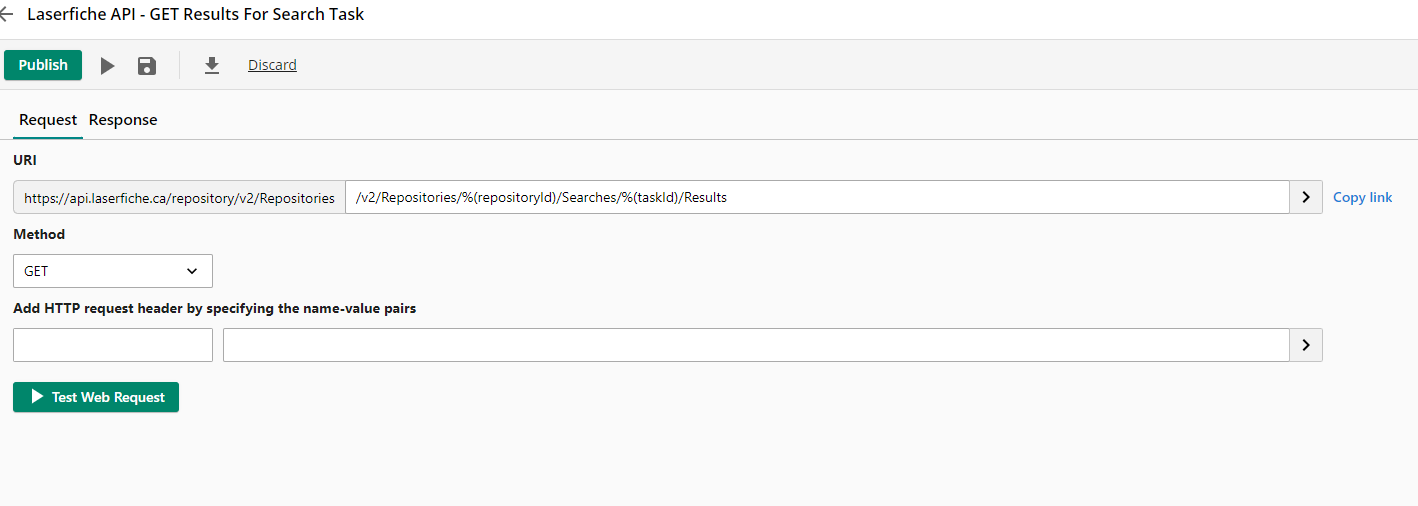Focus the HTTP header name input box
This screenshot has height=506, width=1418.
pos(113,345)
